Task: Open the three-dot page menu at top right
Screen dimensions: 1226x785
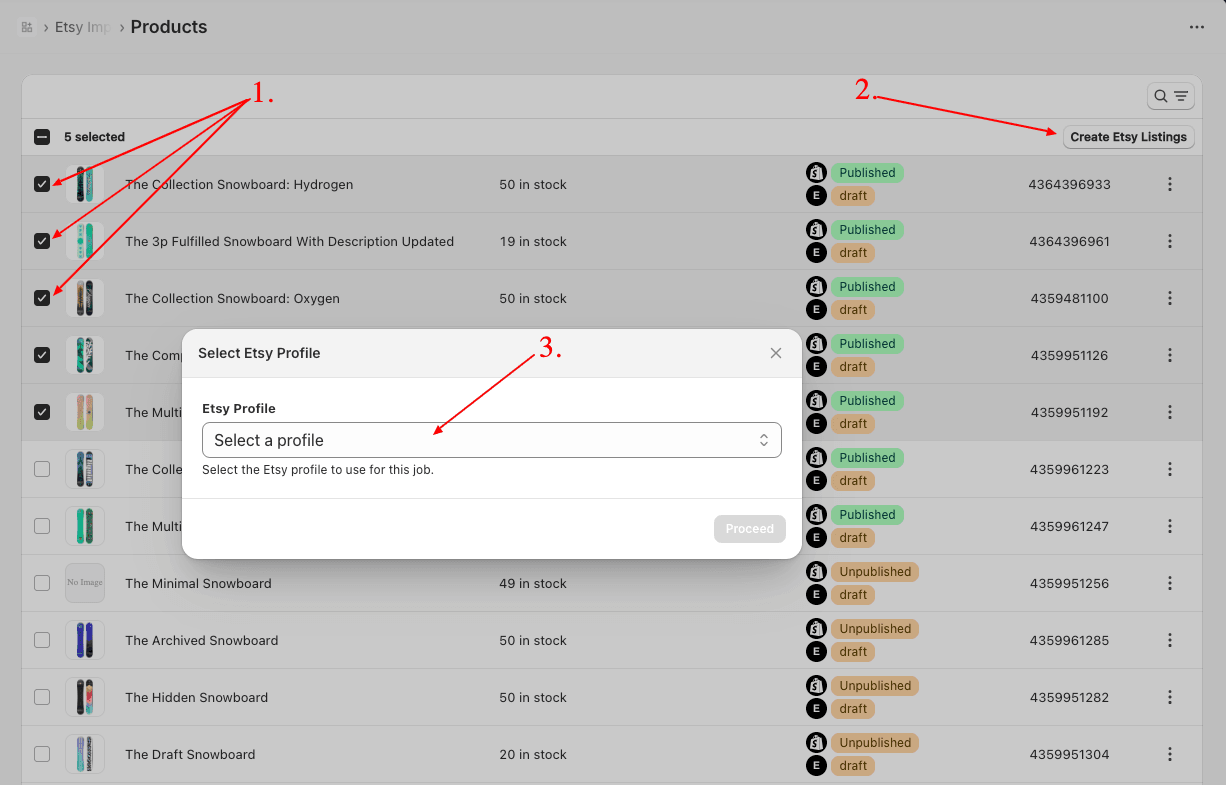Action: [1196, 27]
